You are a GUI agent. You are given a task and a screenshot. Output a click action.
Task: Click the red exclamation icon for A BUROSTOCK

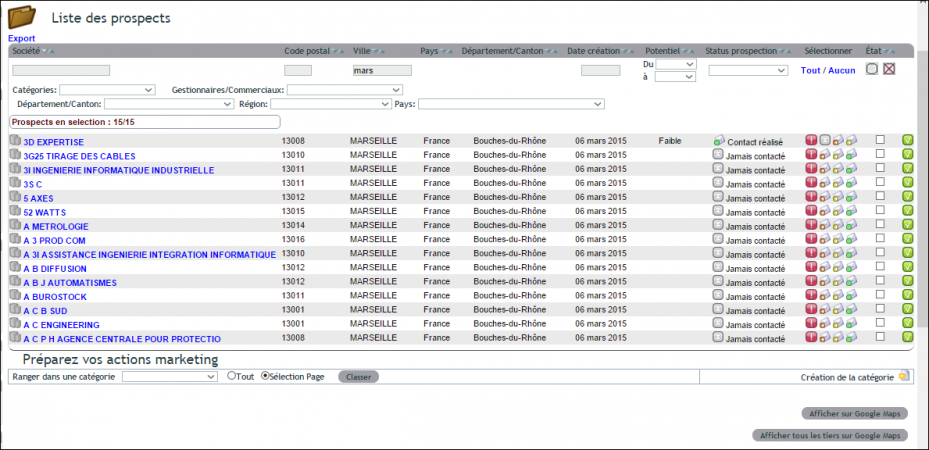tap(811, 295)
